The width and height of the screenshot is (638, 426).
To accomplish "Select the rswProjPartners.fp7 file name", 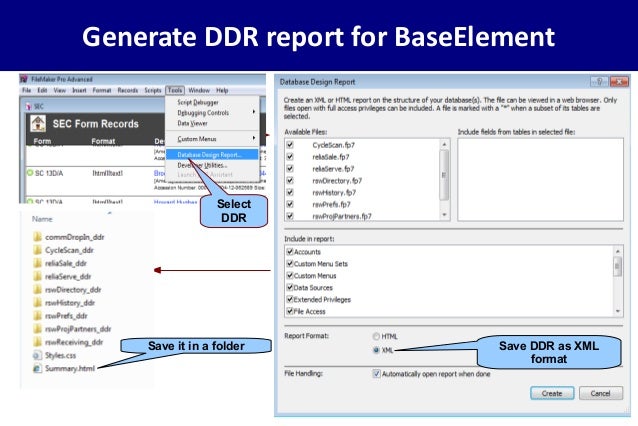I will click(x=342, y=216).
